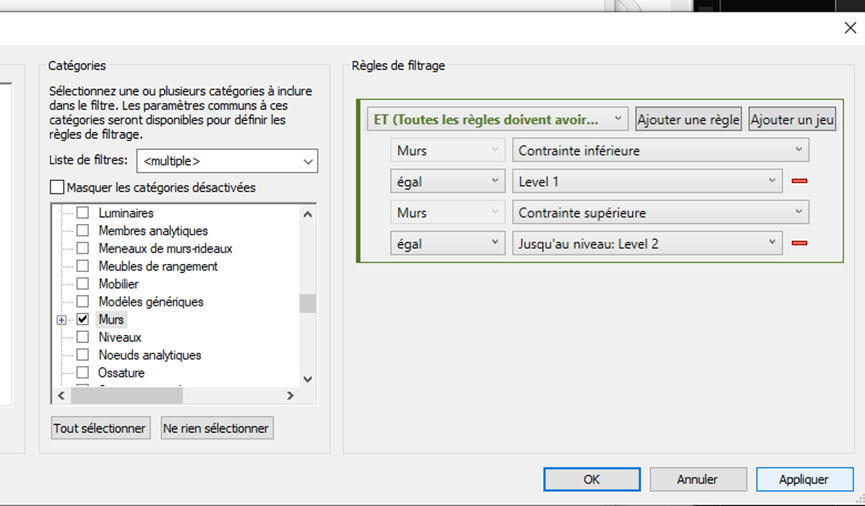The image size is (865, 506).
Task: Click the Ajouter une règle button
Action: point(688,120)
